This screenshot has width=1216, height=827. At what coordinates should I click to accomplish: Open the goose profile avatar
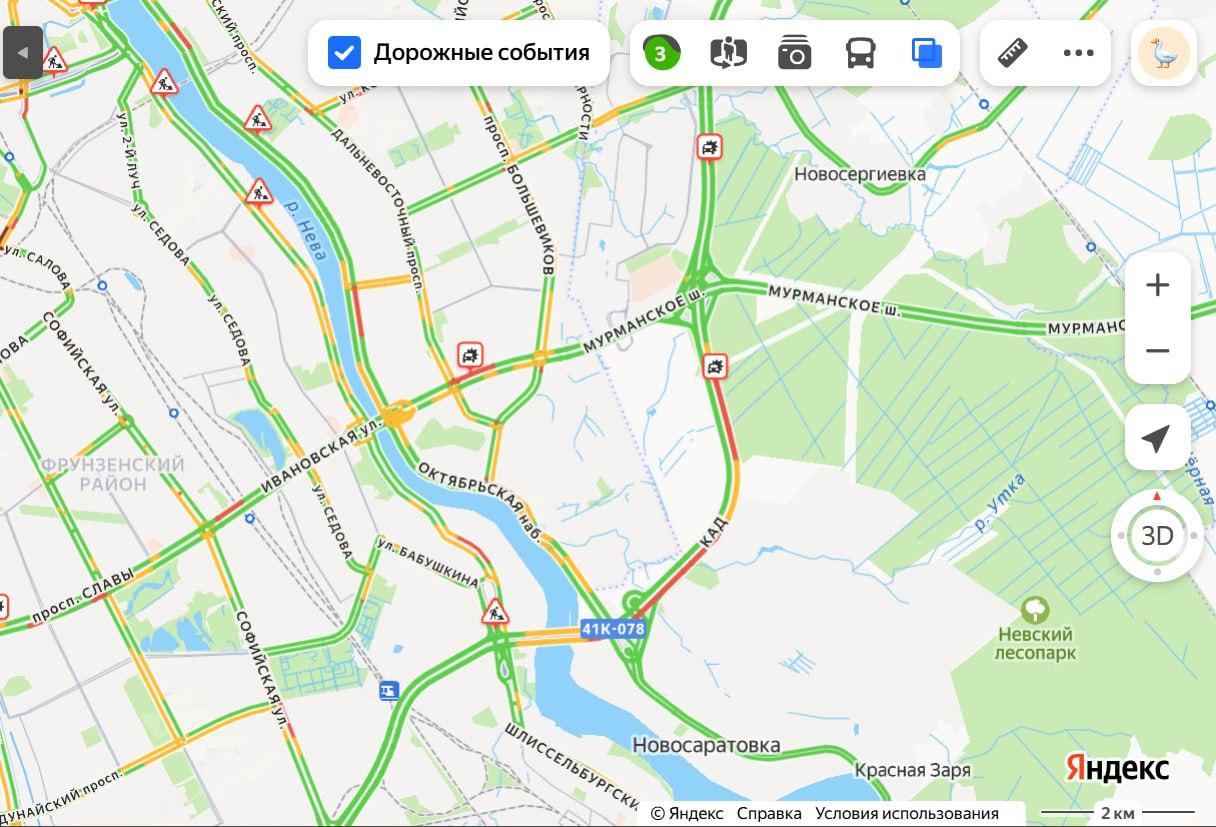click(x=1164, y=52)
